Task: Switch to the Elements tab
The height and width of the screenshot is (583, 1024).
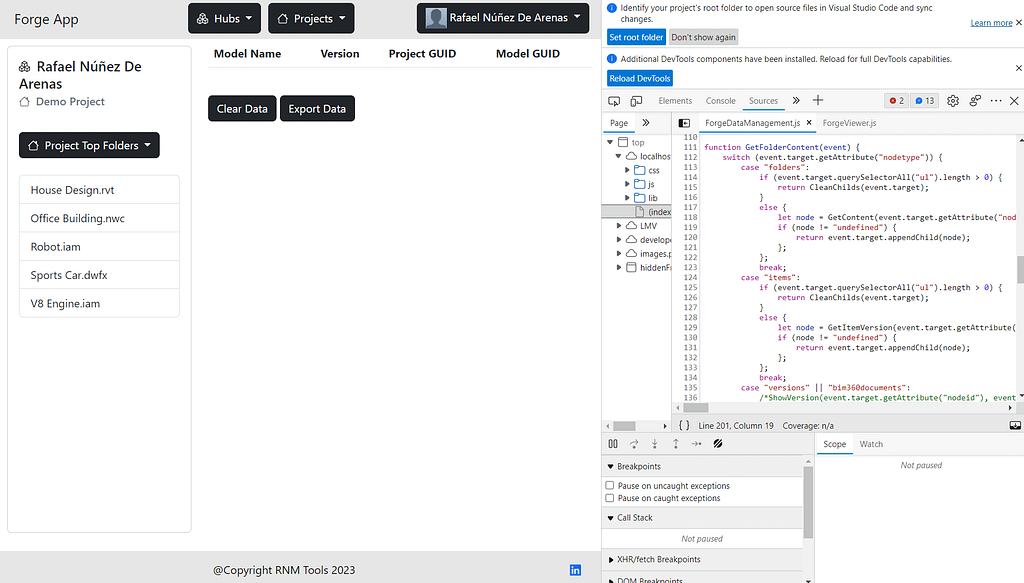Action: tap(675, 101)
